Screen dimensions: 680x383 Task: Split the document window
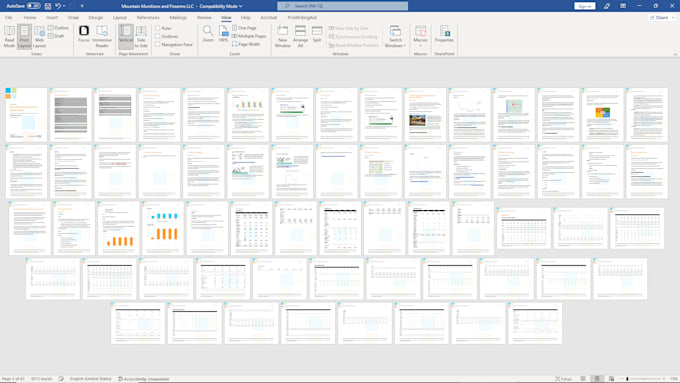(317, 34)
